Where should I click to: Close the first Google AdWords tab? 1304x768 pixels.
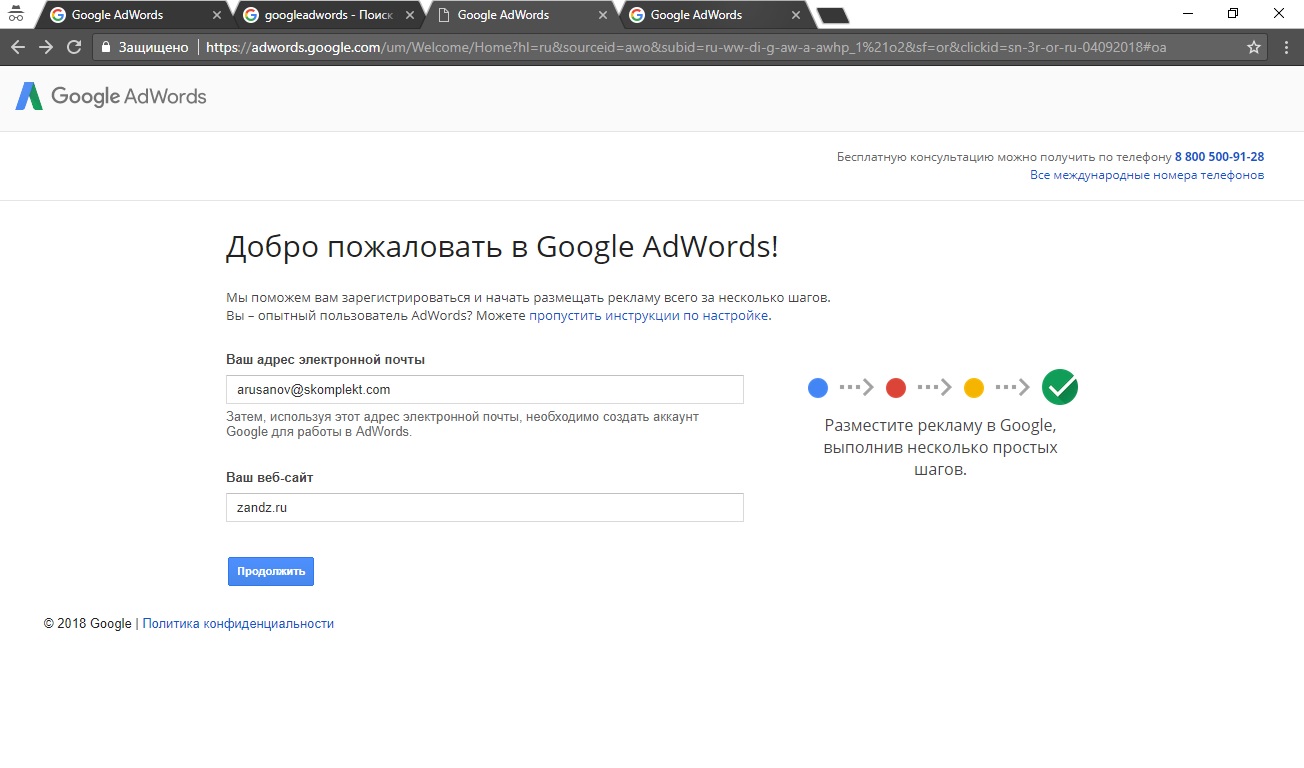[216, 15]
